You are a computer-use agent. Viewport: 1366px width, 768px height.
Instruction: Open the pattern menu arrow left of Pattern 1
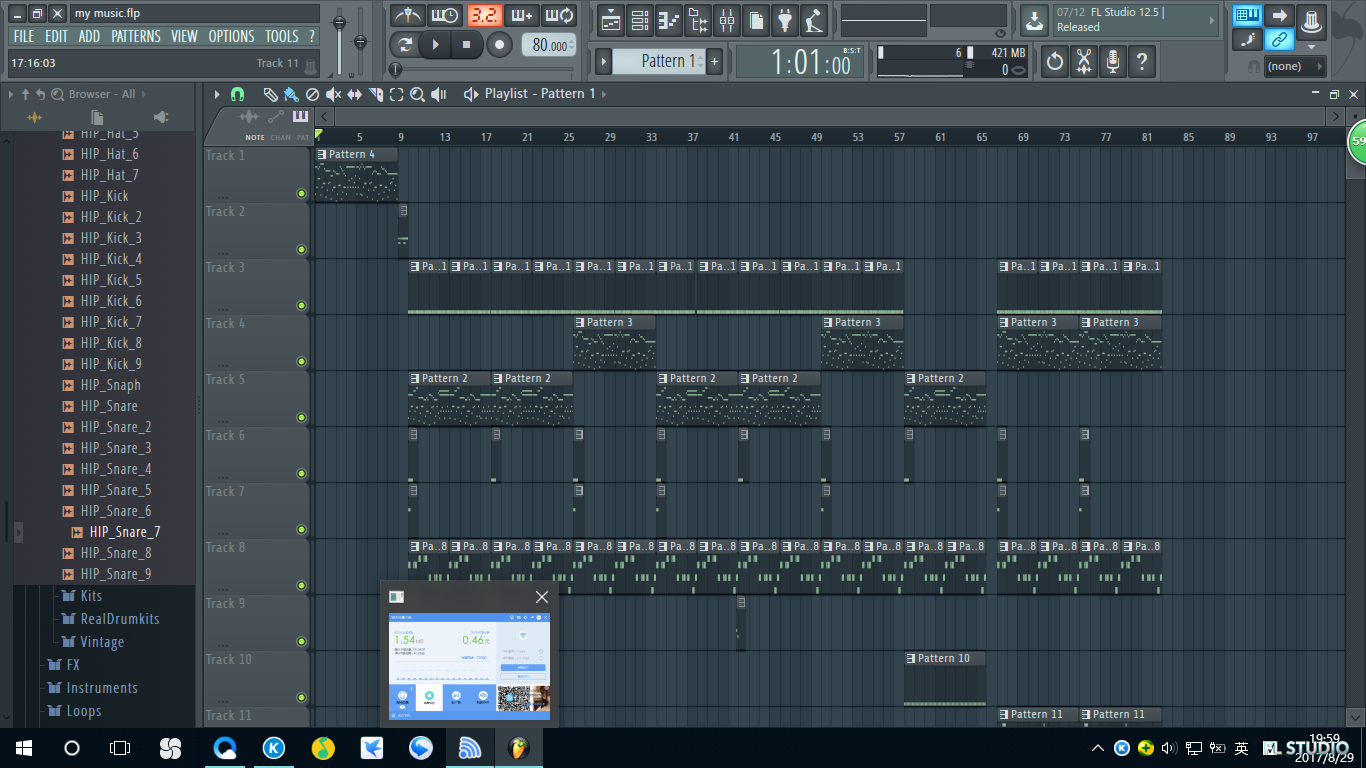[x=603, y=61]
